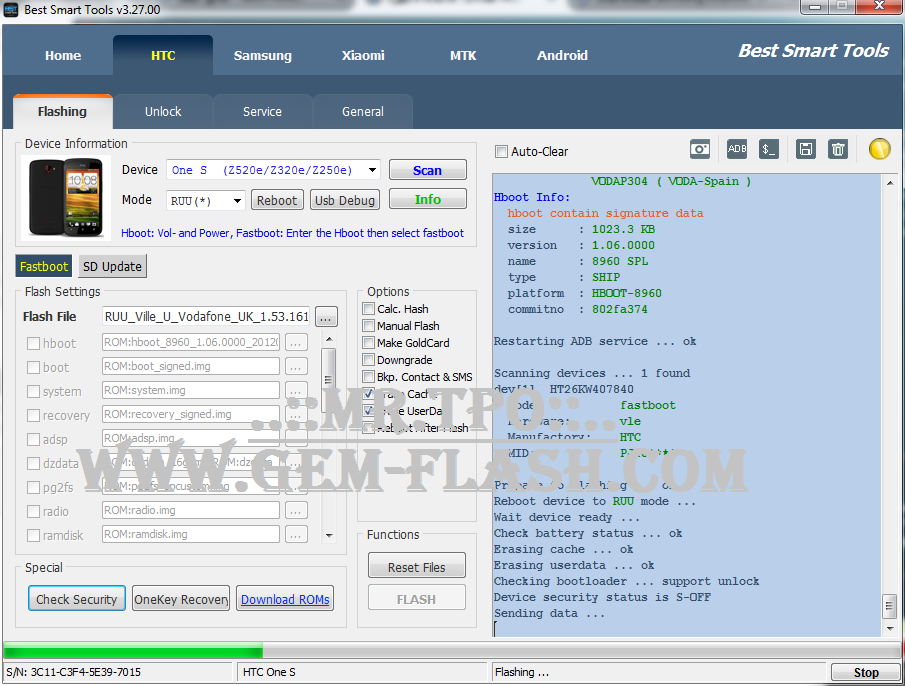This screenshot has width=905, height=686.
Task: Click the S/N serial number text
Action: 73,672
